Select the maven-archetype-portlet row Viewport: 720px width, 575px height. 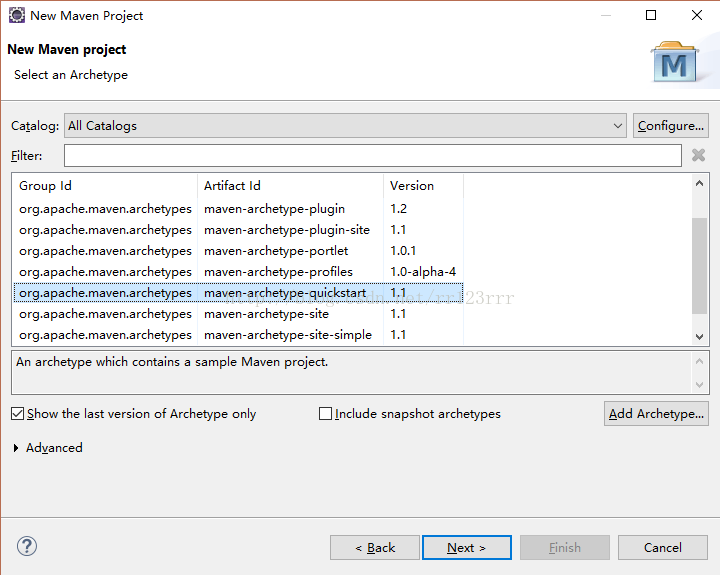click(x=238, y=251)
